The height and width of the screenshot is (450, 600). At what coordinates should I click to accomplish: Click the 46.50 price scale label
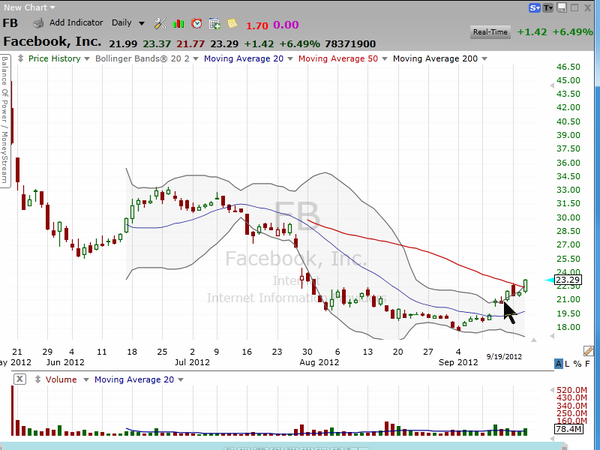568,67
